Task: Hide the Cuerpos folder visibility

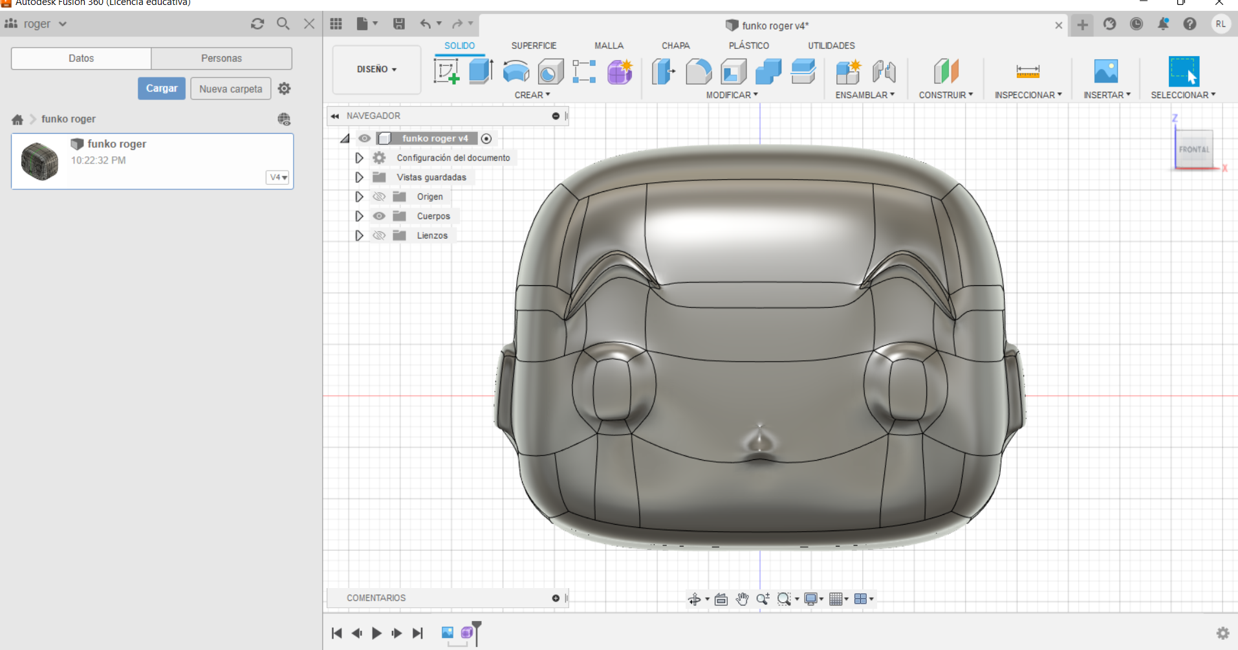Action: [379, 216]
